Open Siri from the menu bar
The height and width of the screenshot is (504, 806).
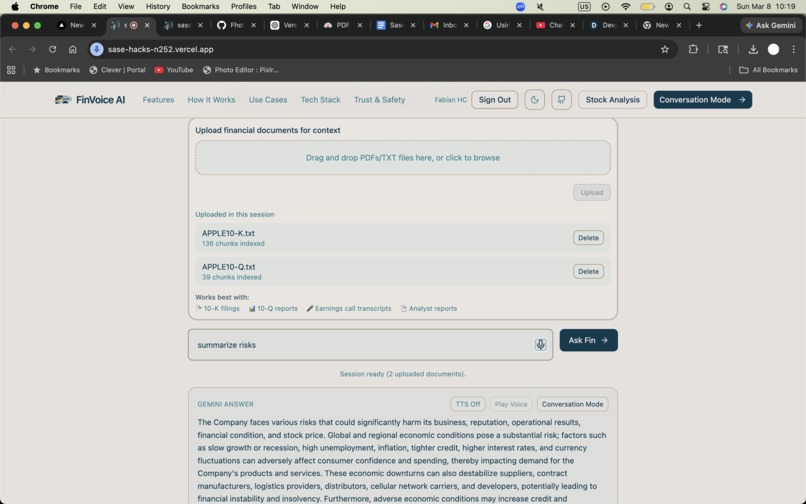point(723,7)
